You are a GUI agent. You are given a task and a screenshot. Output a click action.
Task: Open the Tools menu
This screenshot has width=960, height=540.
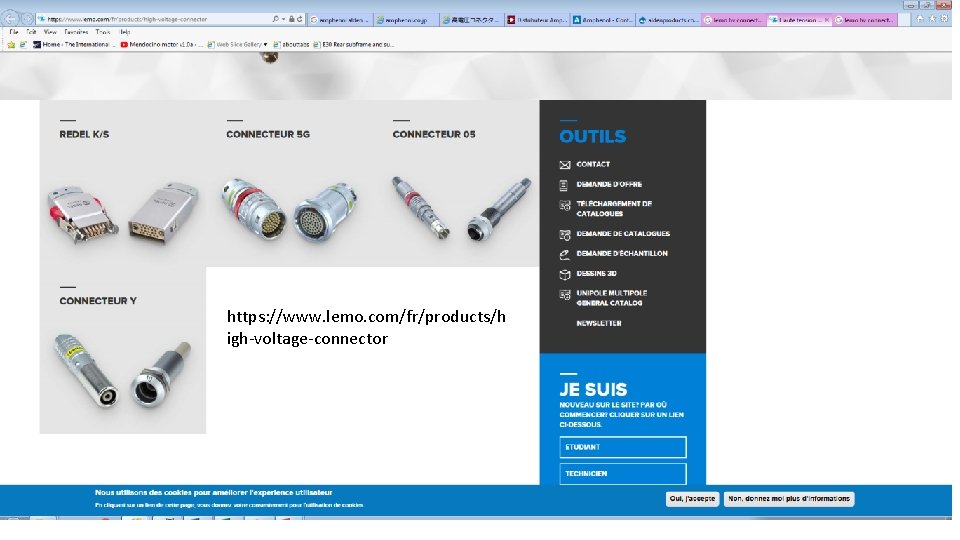coord(103,32)
